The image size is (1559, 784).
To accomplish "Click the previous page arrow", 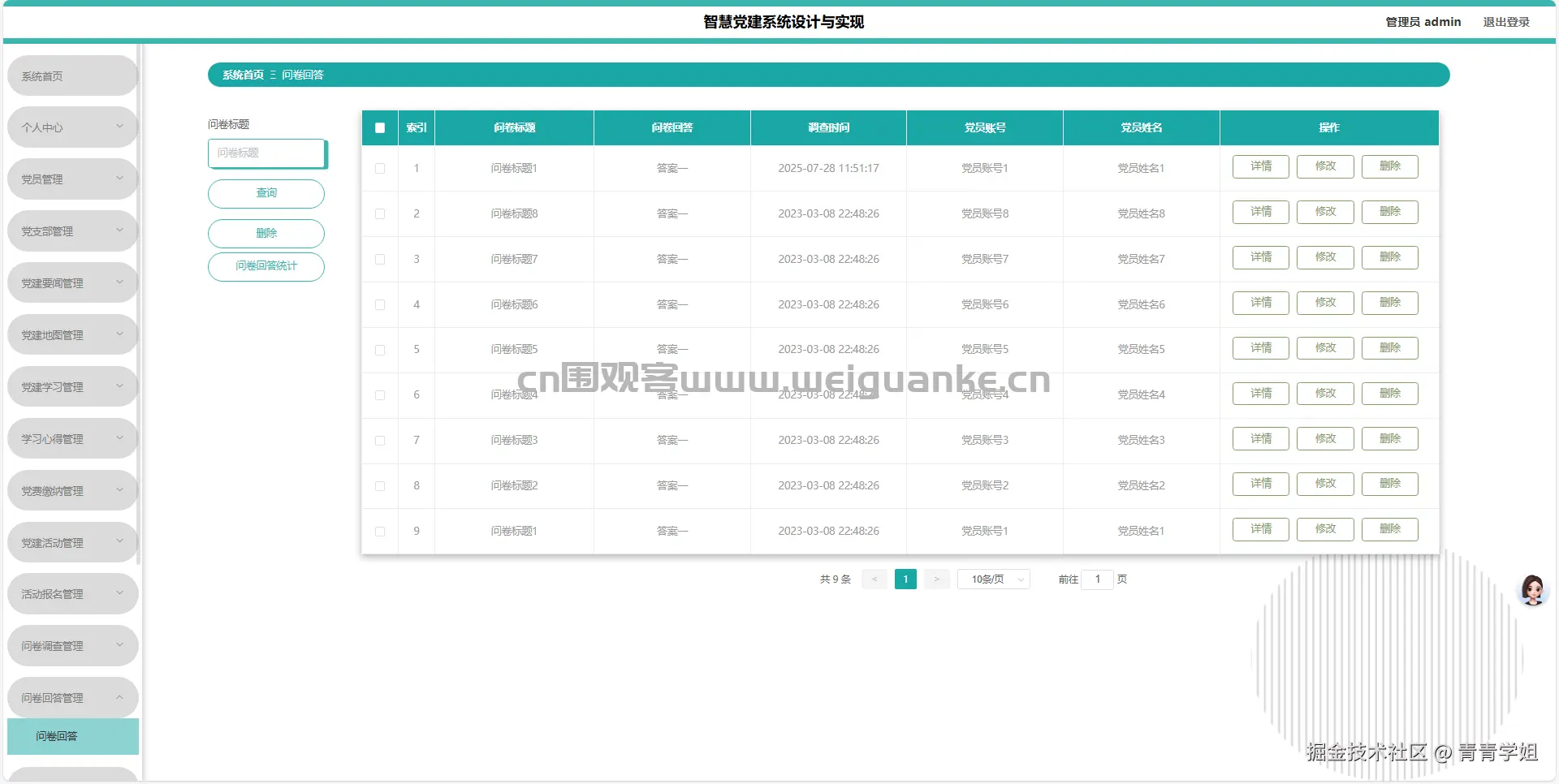I will point(874,579).
